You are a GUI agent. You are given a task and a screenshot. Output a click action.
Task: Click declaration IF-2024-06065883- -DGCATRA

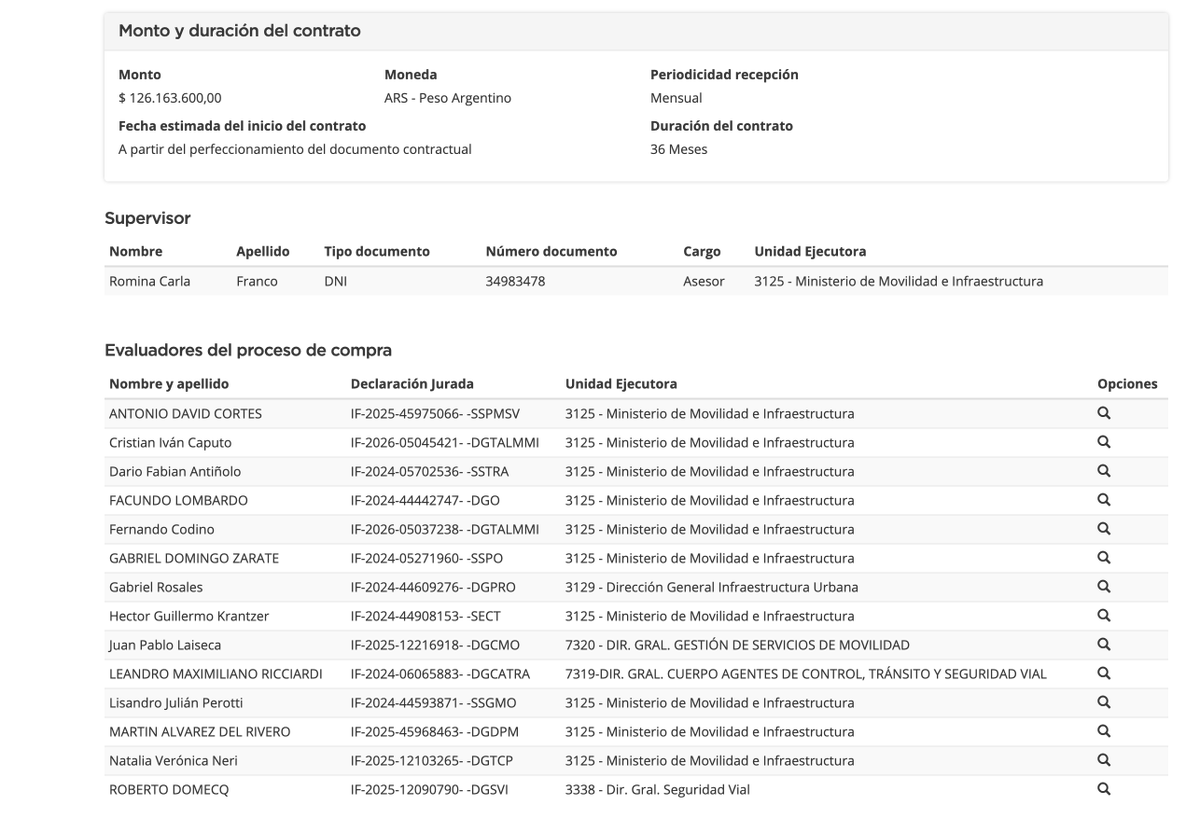click(x=440, y=674)
